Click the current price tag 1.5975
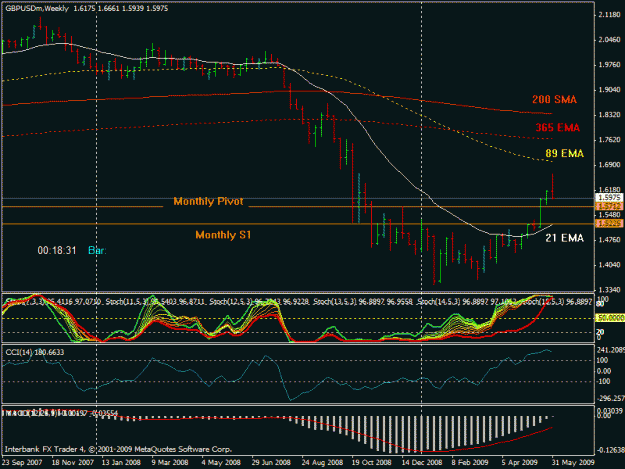Image resolution: width=625 pixels, height=469 pixels. (x=609, y=198)
